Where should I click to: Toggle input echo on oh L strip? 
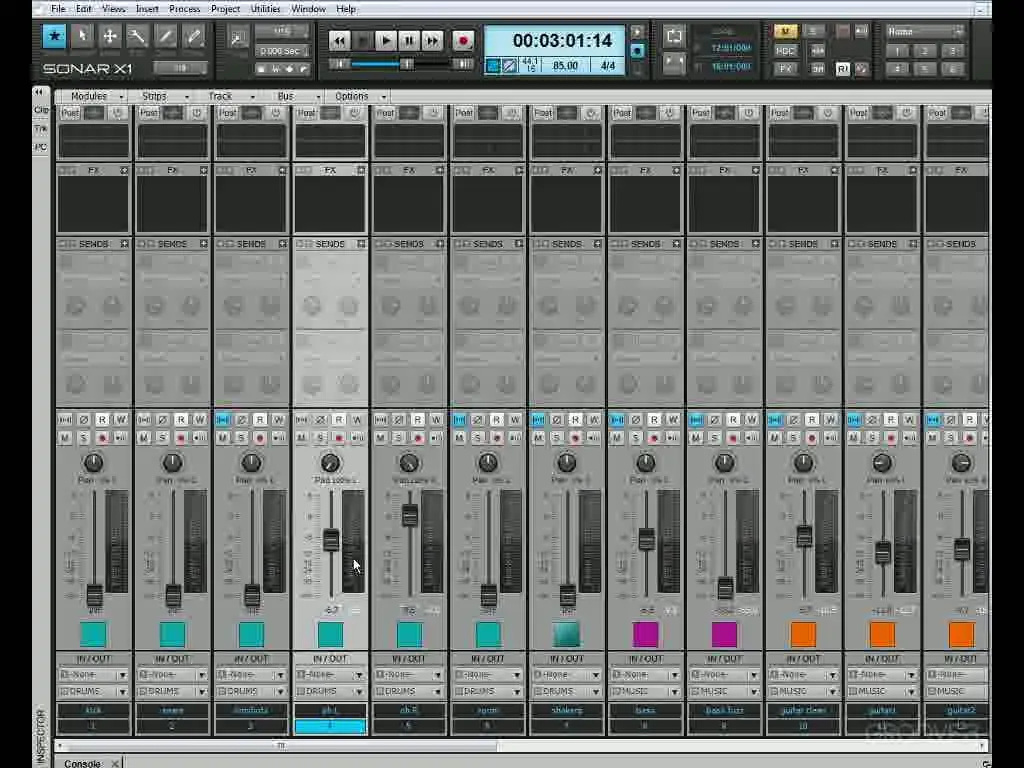point(357,438)
